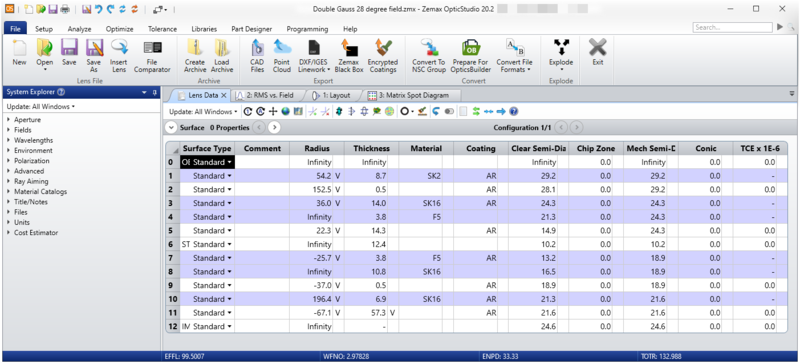The height and width of the screenshot is (364, 800).
Task: Click Create Archive in the ribbon
Action: coord(195,56)
